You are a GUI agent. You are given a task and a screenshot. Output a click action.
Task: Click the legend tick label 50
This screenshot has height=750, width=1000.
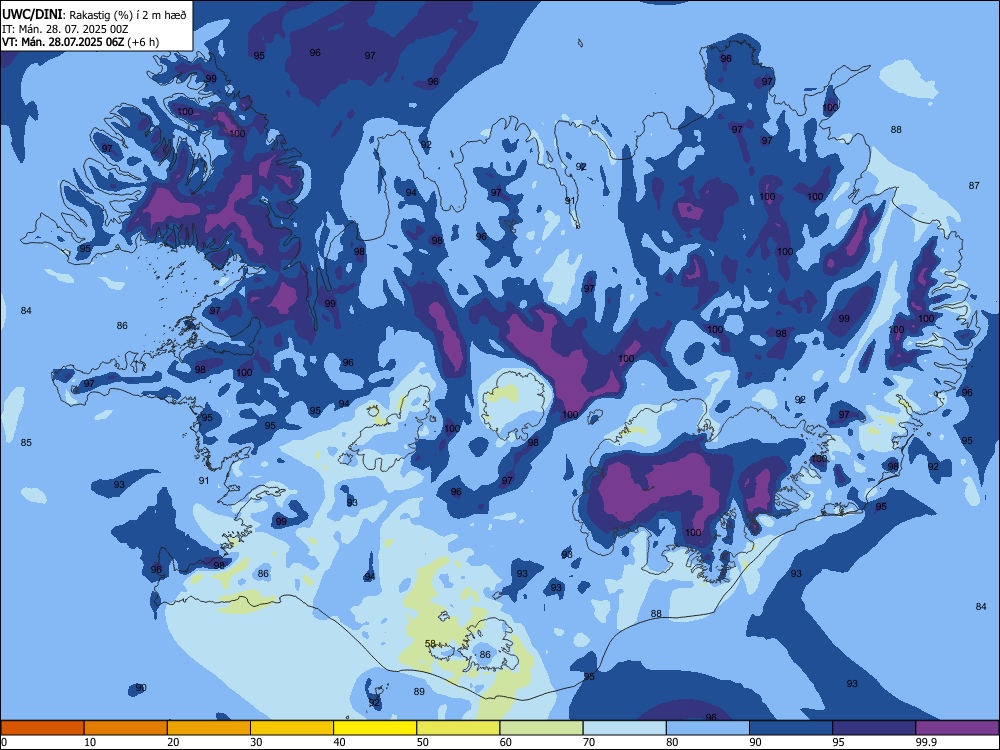click(x=423, y=742)
